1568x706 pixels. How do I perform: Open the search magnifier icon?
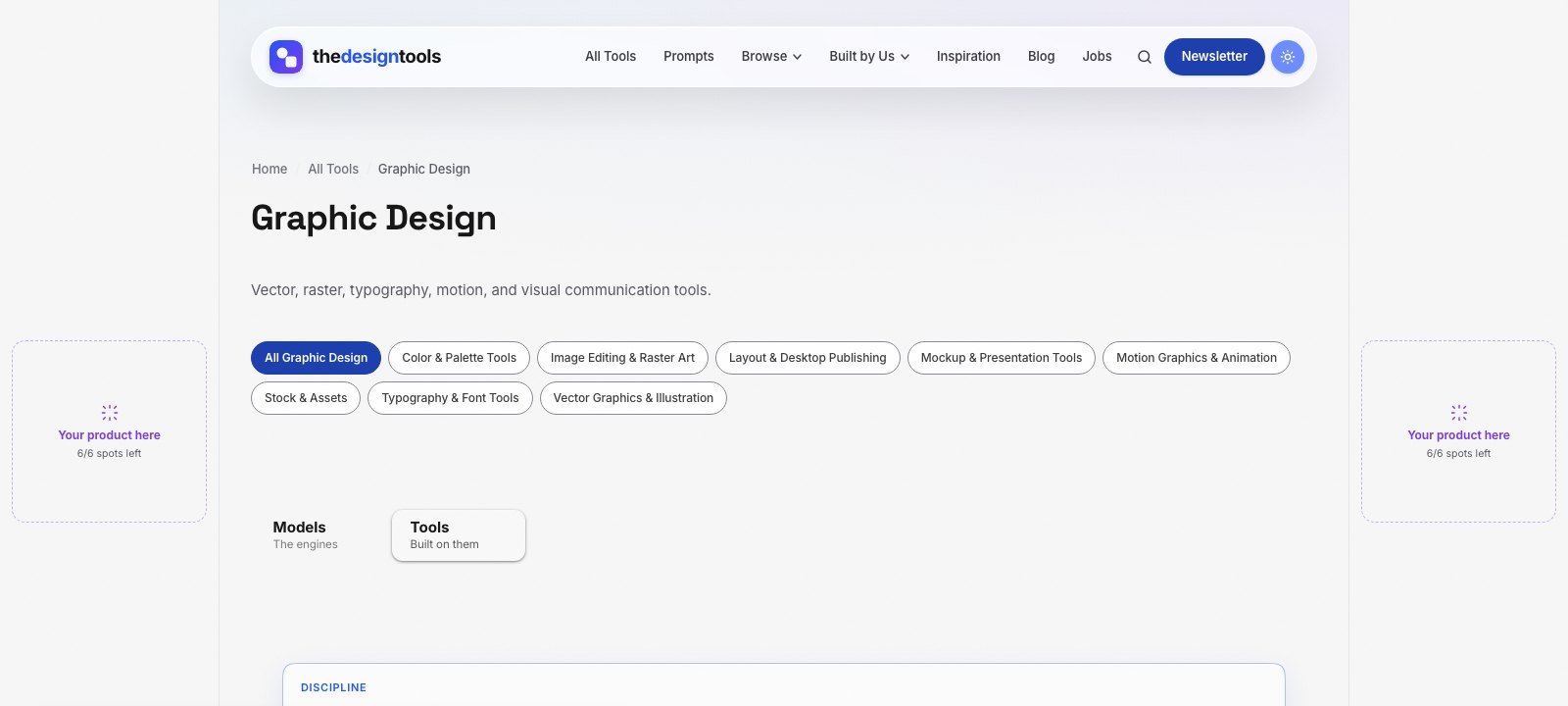click(1144, 57)
